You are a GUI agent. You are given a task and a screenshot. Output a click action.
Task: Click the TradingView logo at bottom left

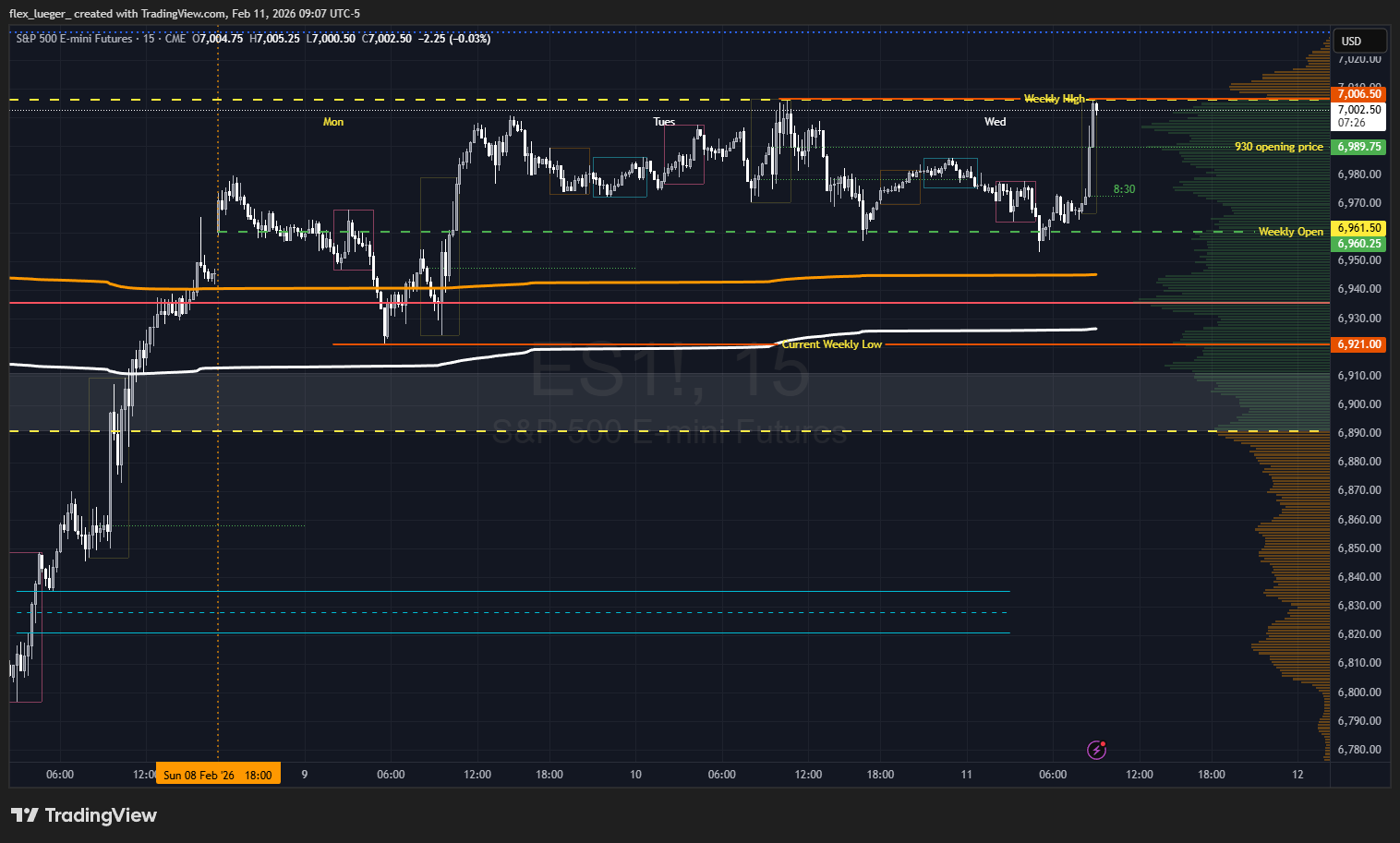(84, 815)
